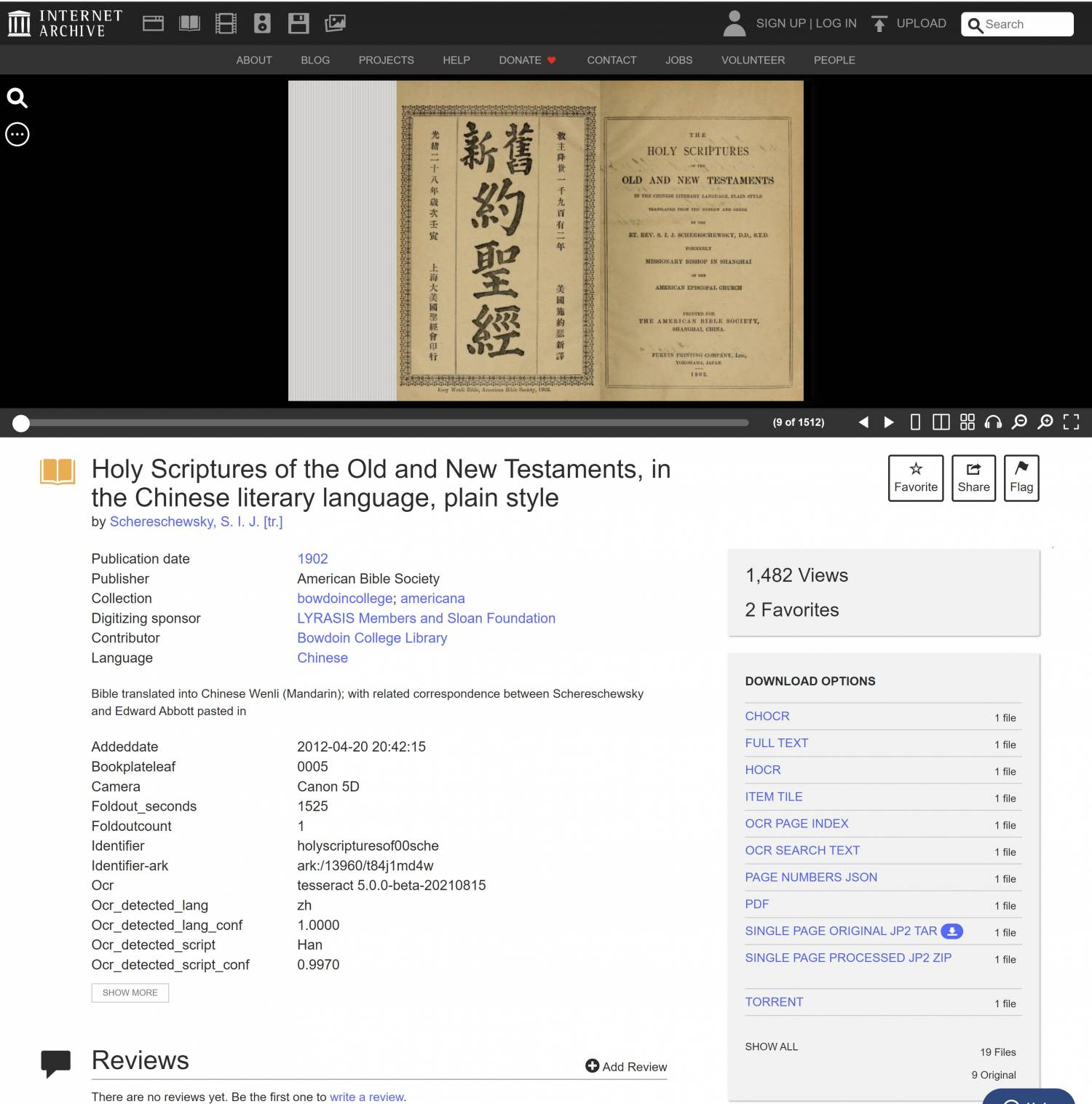Download the full text file
The width and height of the screenshot is (1092, 1104).
776,743
